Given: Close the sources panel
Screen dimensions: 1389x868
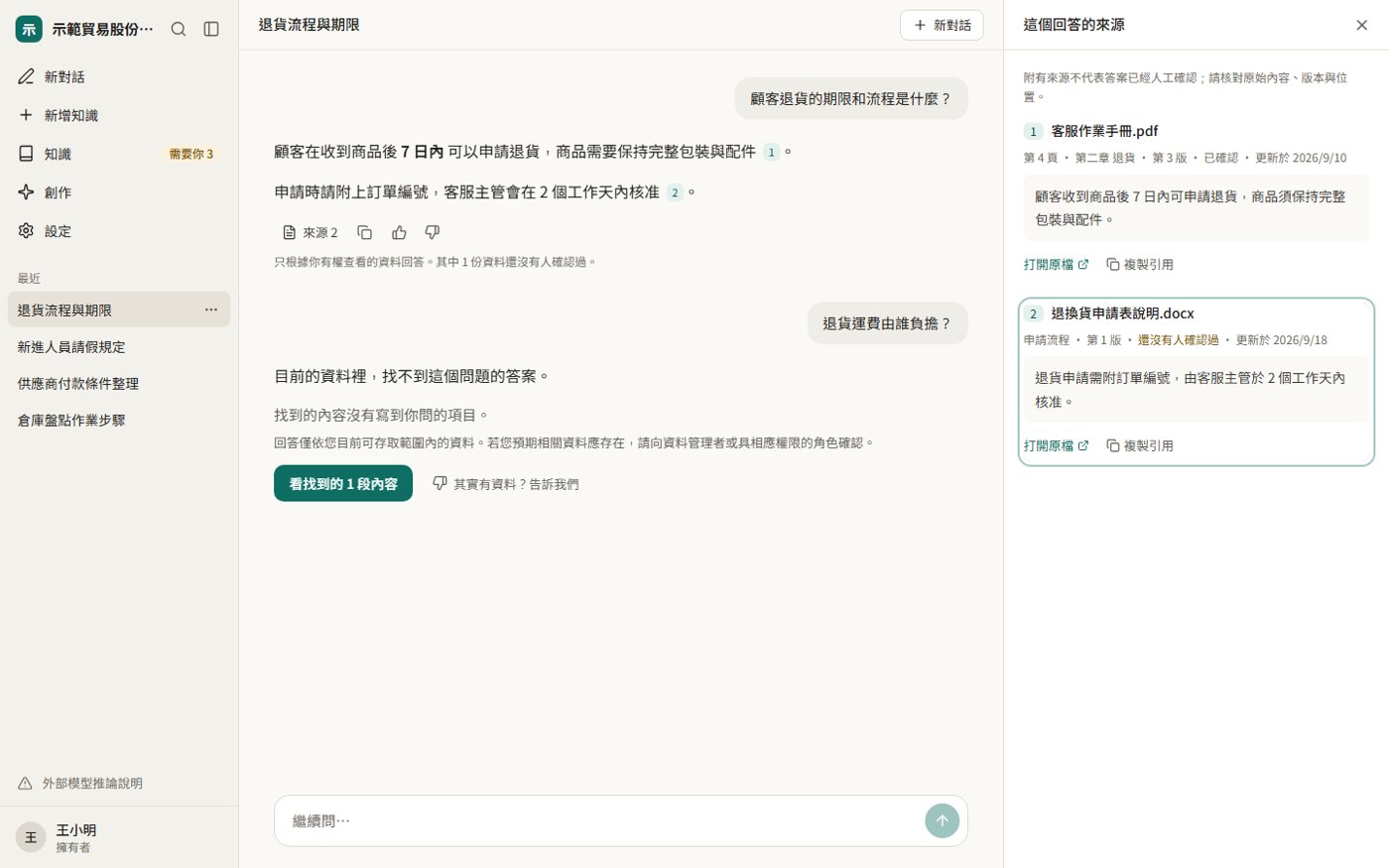Looking at the screenshot, I should point(1362,25).
